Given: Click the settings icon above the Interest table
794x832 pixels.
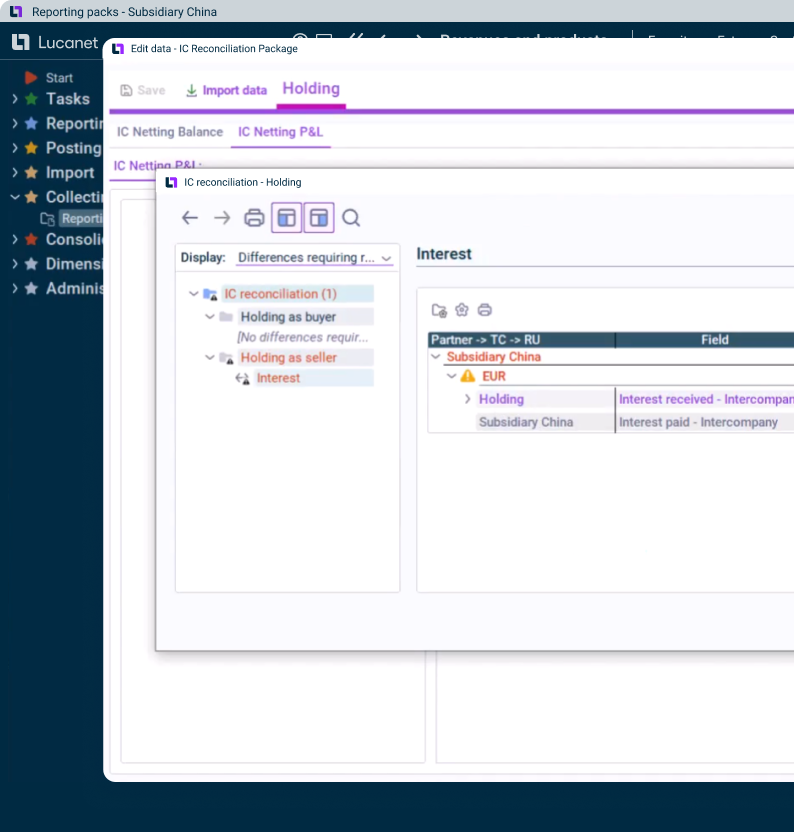Looking at the screenshot, I should pyautogui.click(x=462, y=310).
